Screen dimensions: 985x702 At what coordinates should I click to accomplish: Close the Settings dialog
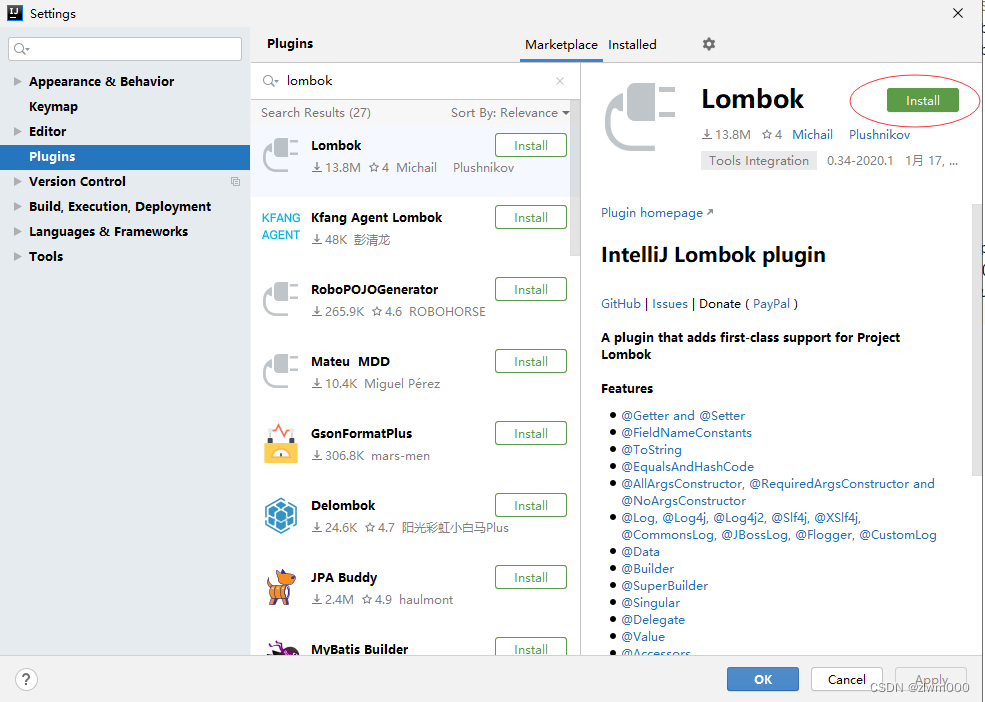tap(957, 13)
